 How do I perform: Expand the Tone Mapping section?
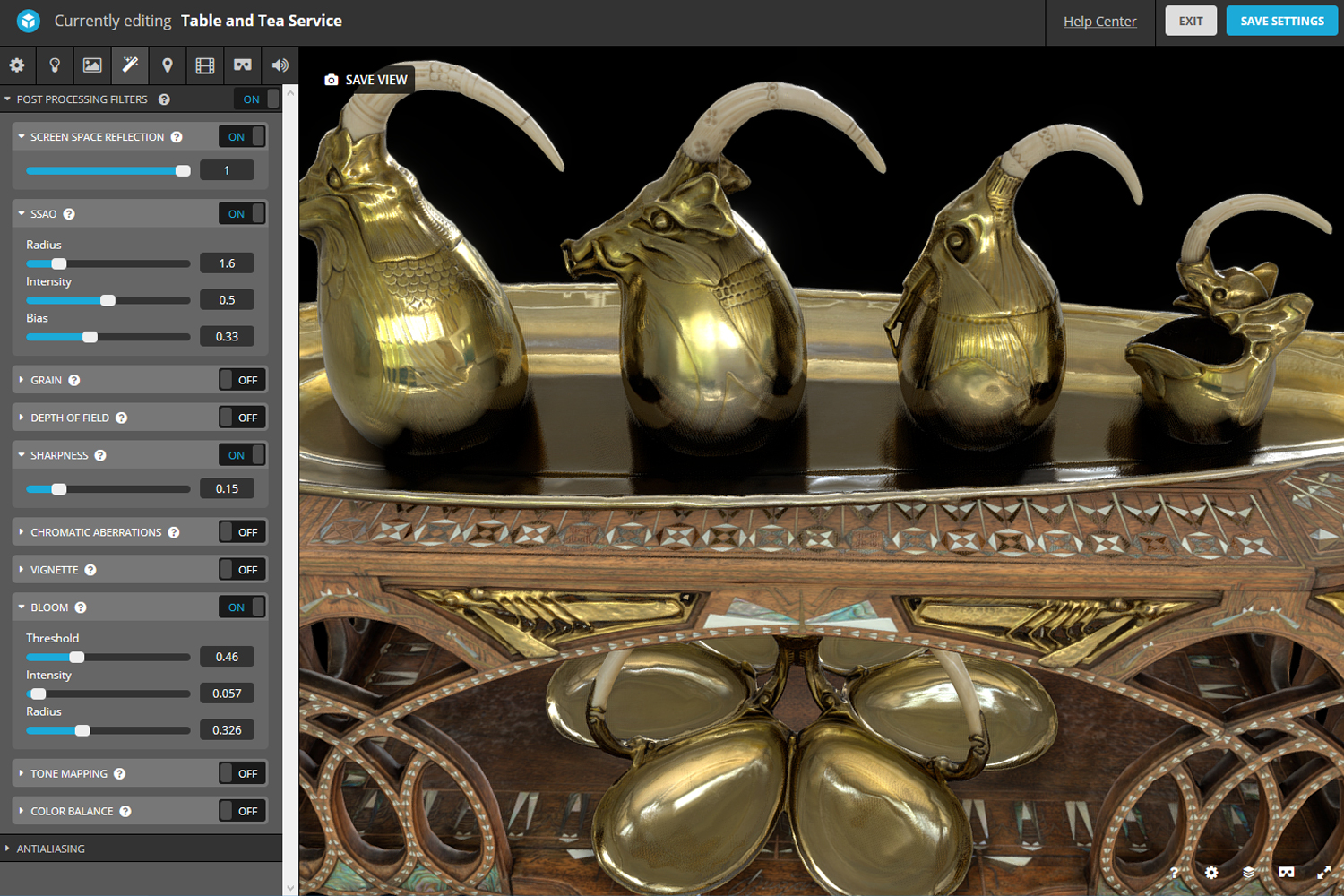pos(69,774)
